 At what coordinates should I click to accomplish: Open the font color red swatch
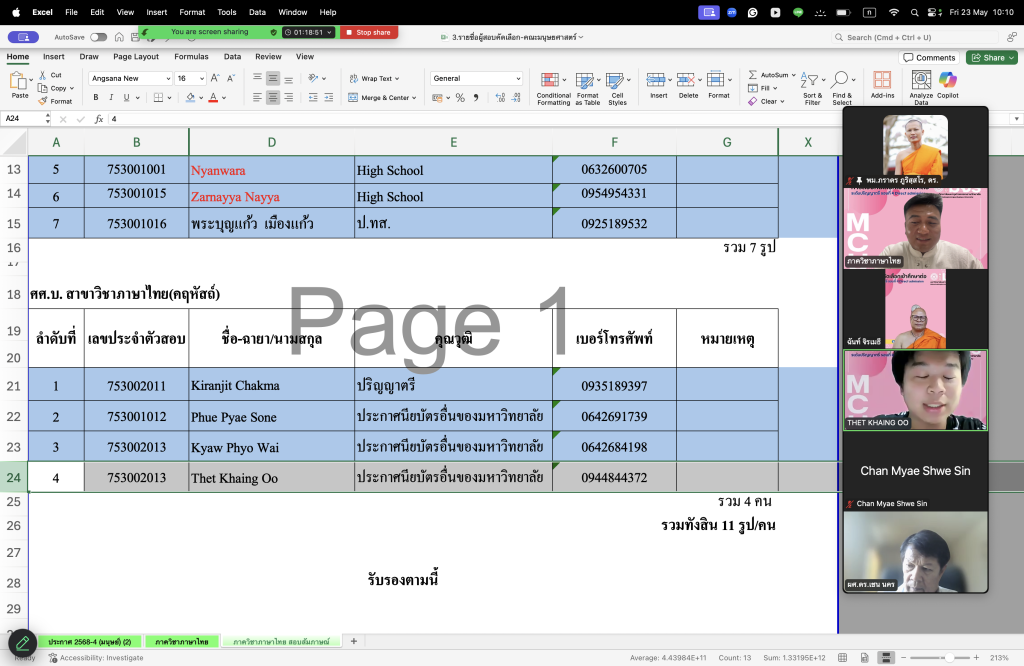pos(213,97)
